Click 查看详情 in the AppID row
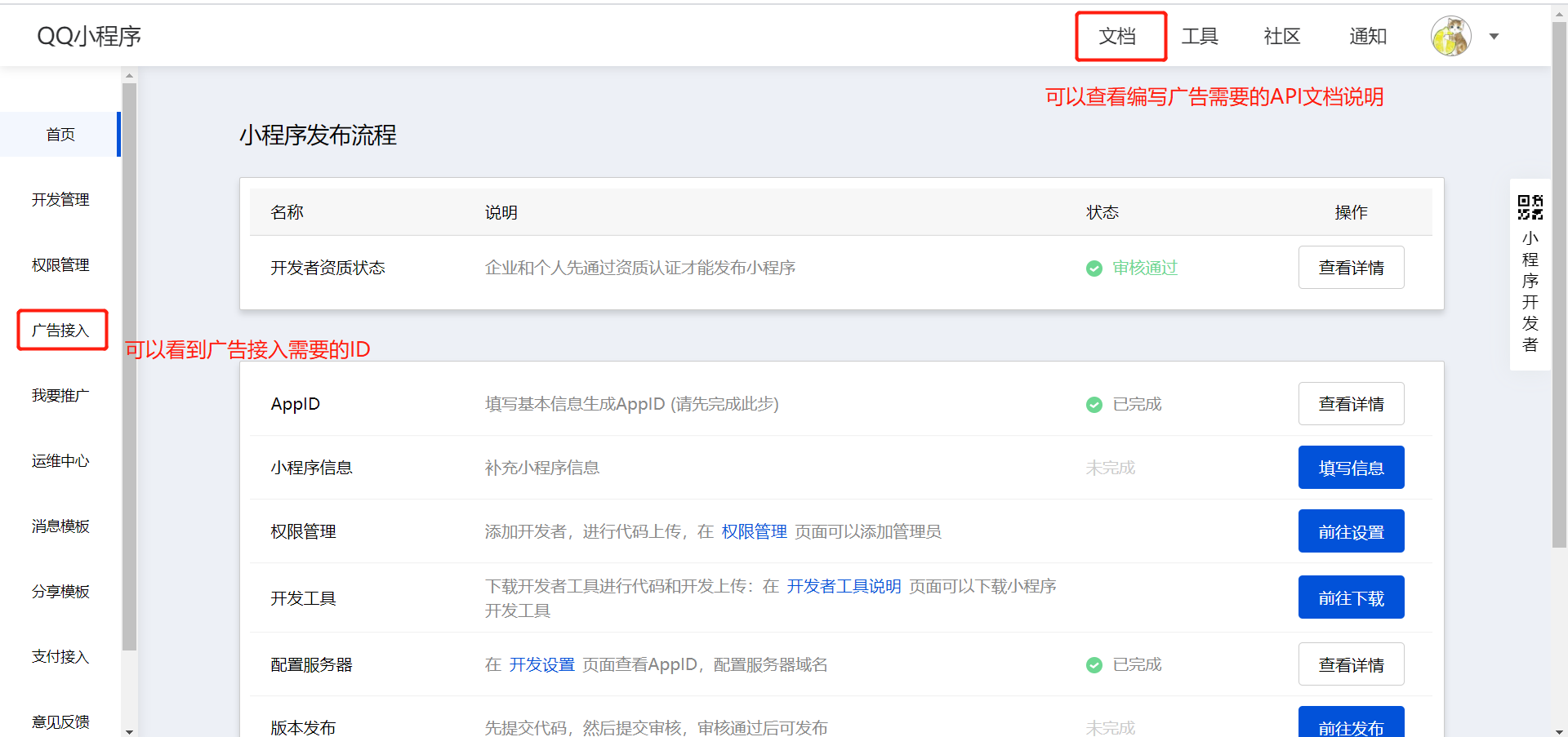The image size is (1568, 737). (1351, 404)
